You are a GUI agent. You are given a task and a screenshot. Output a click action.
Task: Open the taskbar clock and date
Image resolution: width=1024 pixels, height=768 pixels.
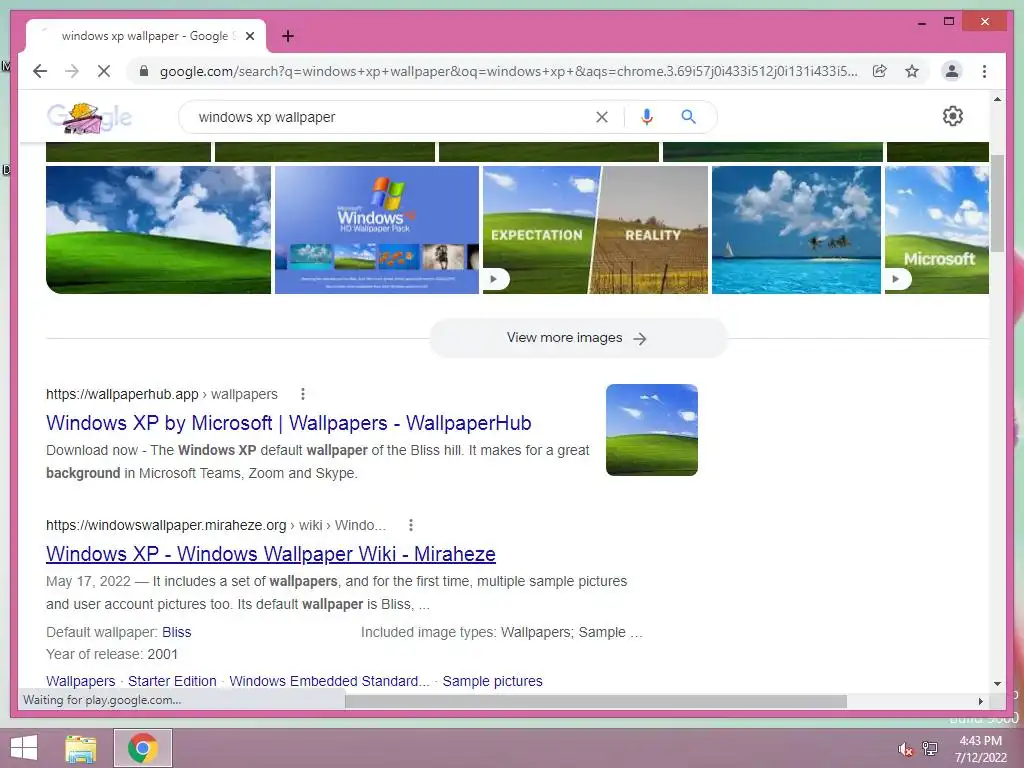tap(980, 749)
